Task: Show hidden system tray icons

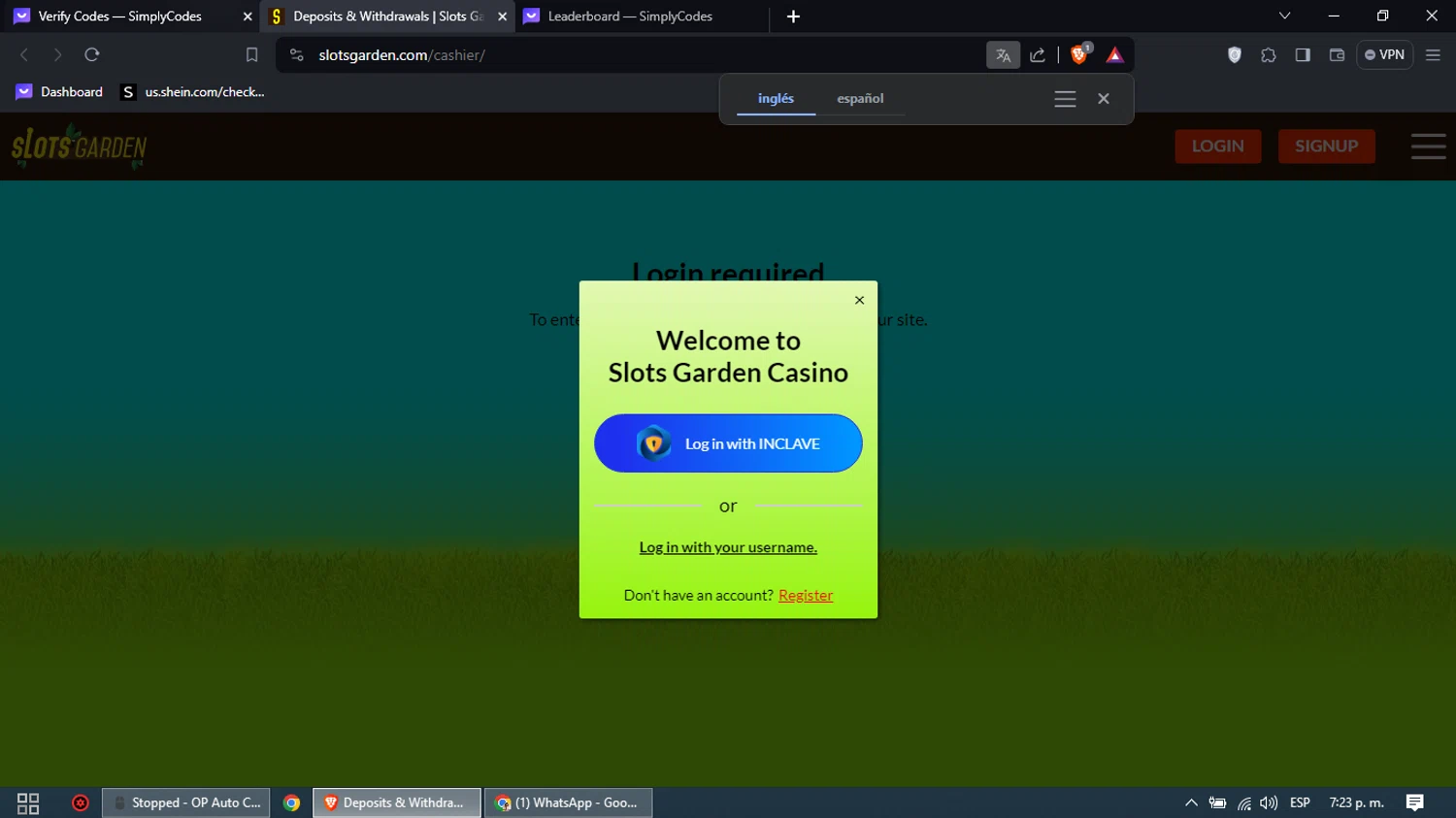Action: click(1191, 803)
